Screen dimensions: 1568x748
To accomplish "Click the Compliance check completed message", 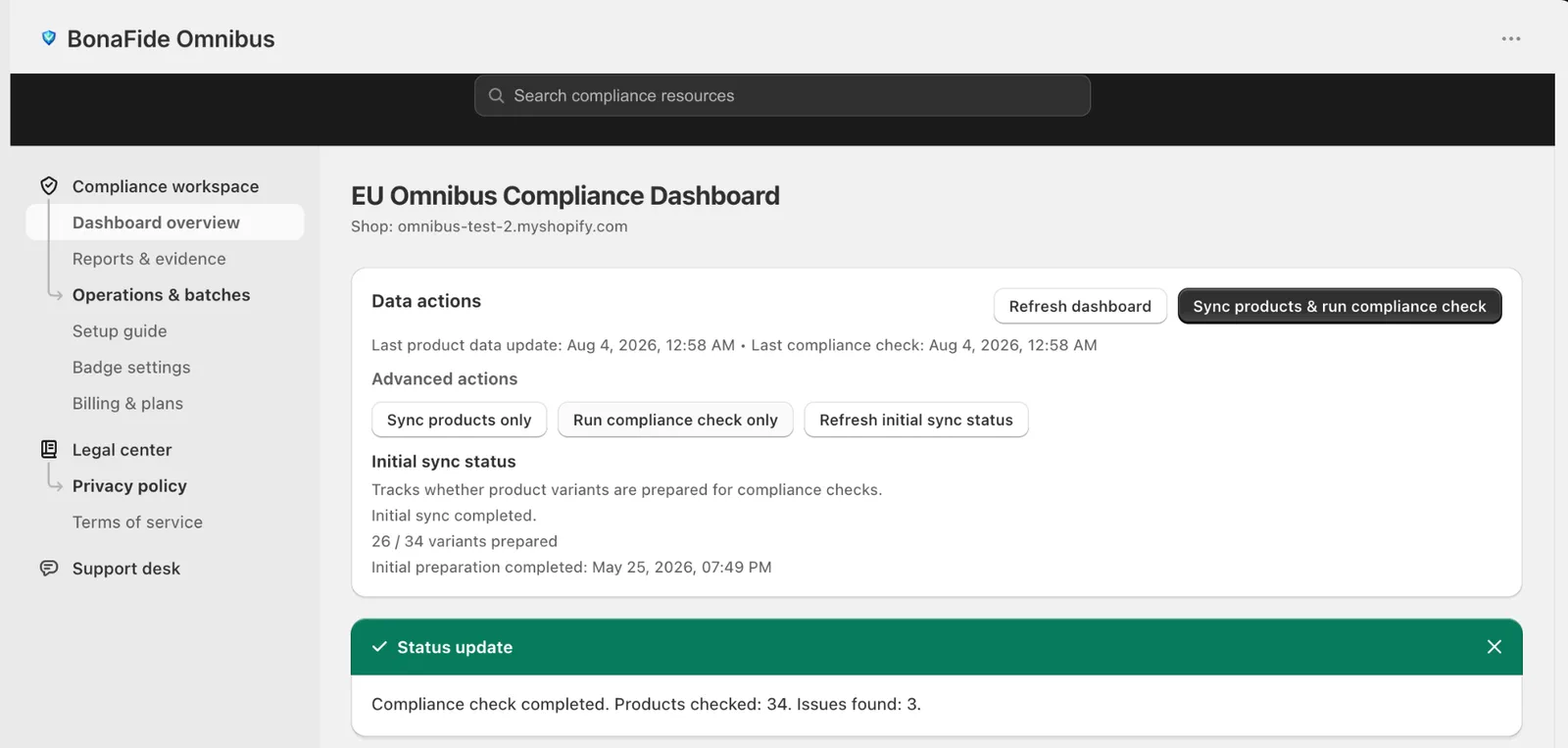I will coord(646,704).
